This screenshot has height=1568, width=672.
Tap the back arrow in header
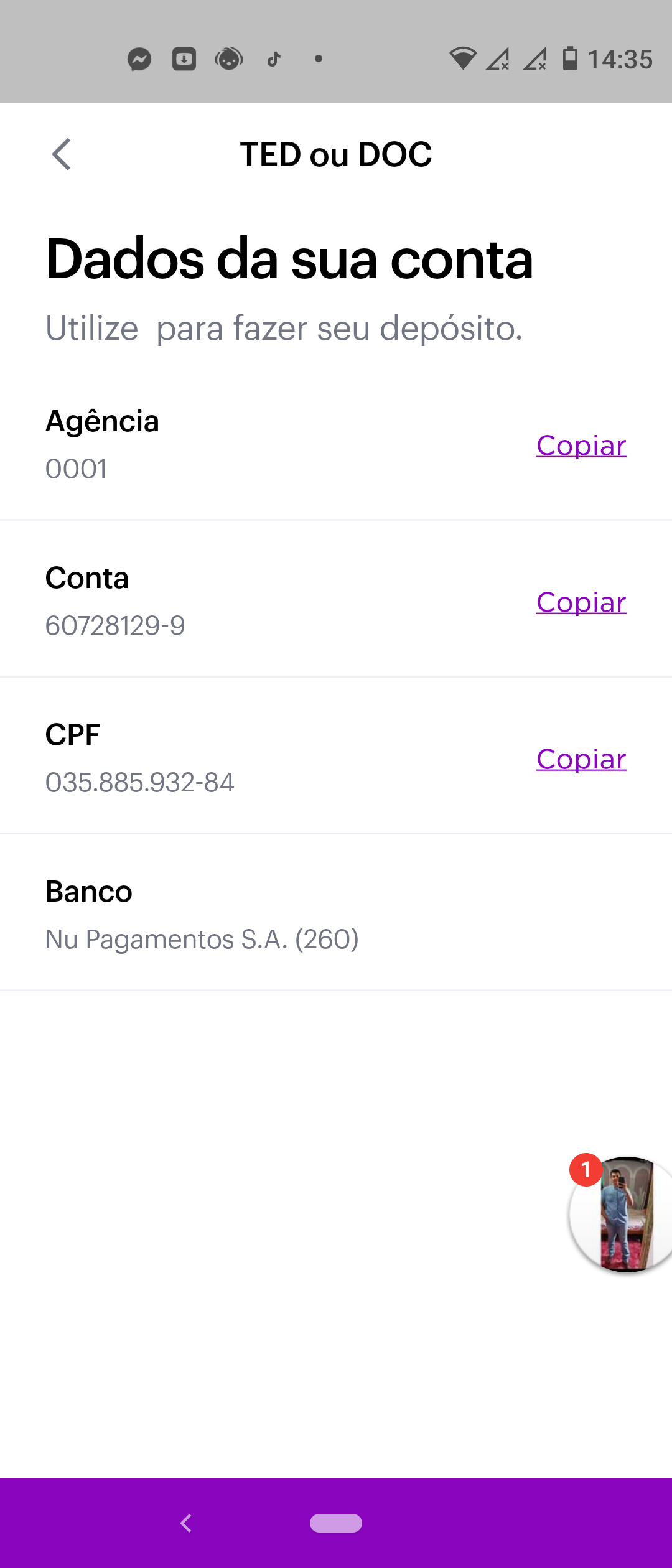click(62, 154)
